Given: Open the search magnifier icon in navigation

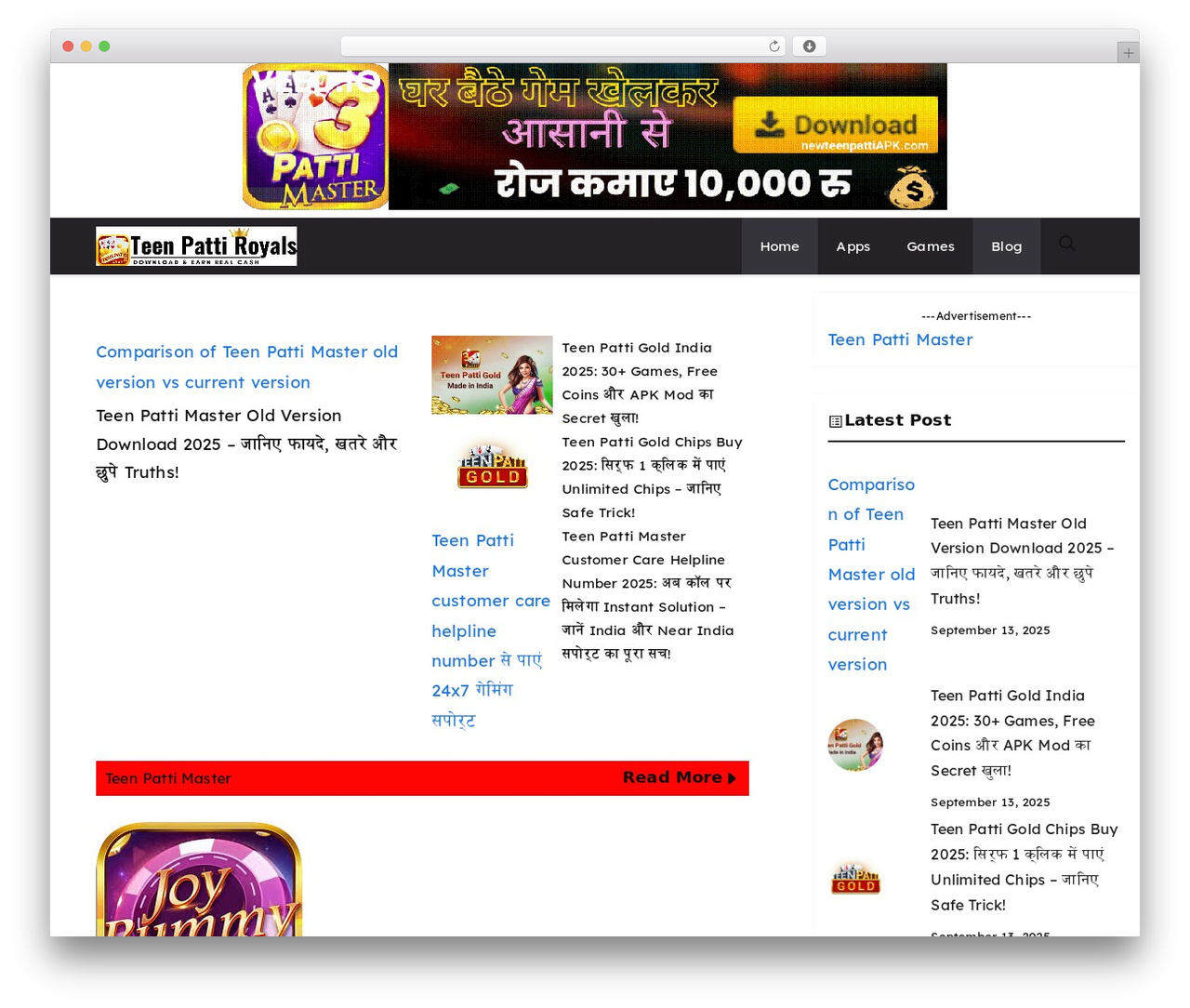Looking at the screenshot, I should click(1066, 244).
